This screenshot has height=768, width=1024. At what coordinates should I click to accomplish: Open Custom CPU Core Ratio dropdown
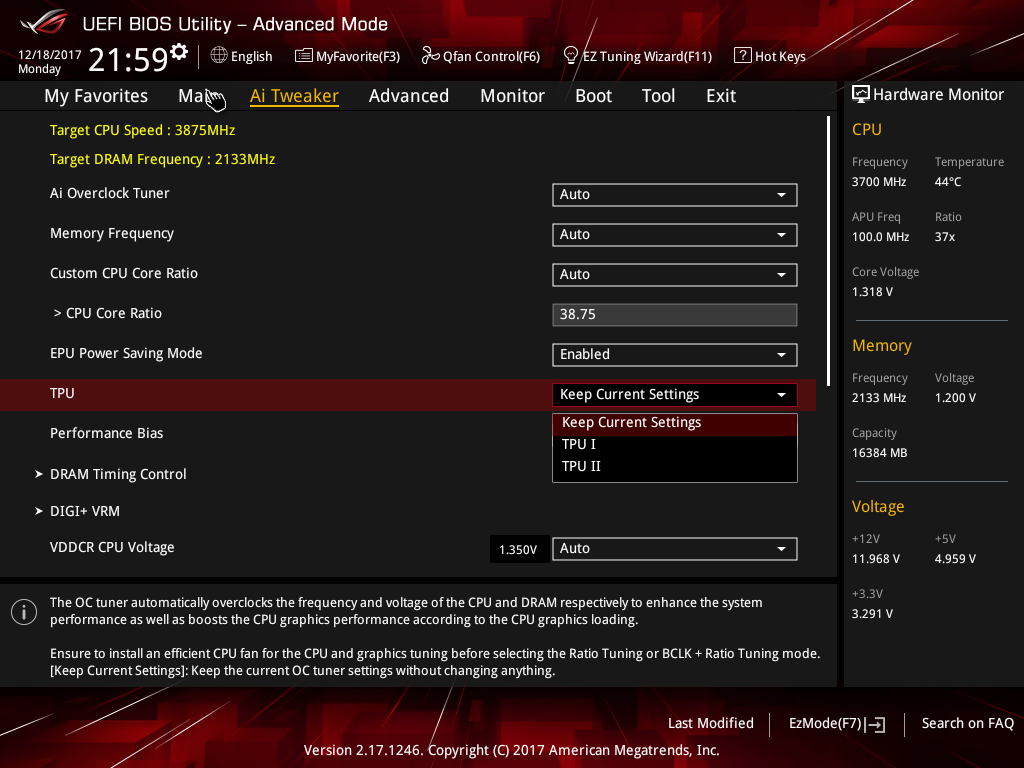coord(675,274)
